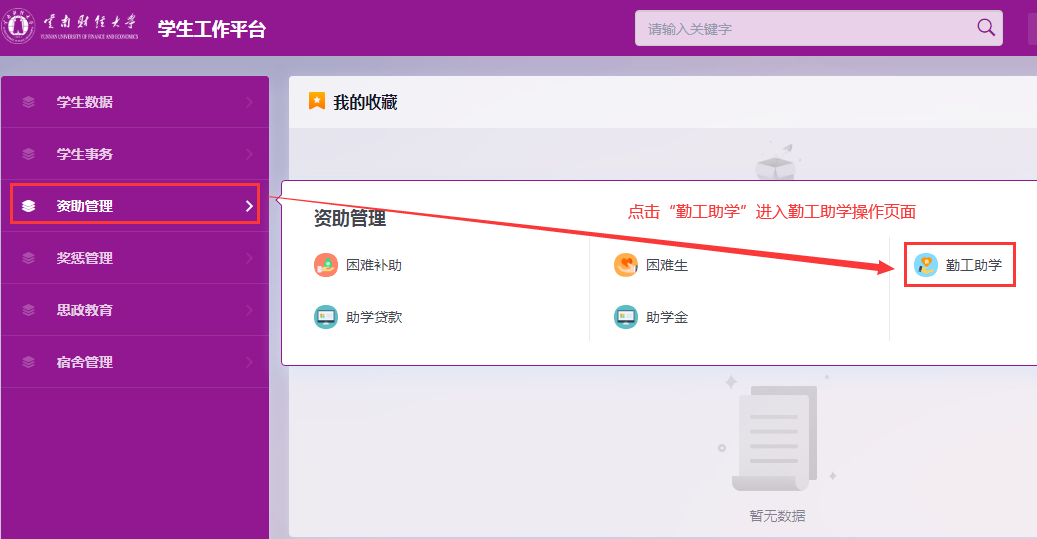Screen dimensions: 1037x539
Task: Click the 我的收藏 bookmark star icon
Action: [317, 101]
